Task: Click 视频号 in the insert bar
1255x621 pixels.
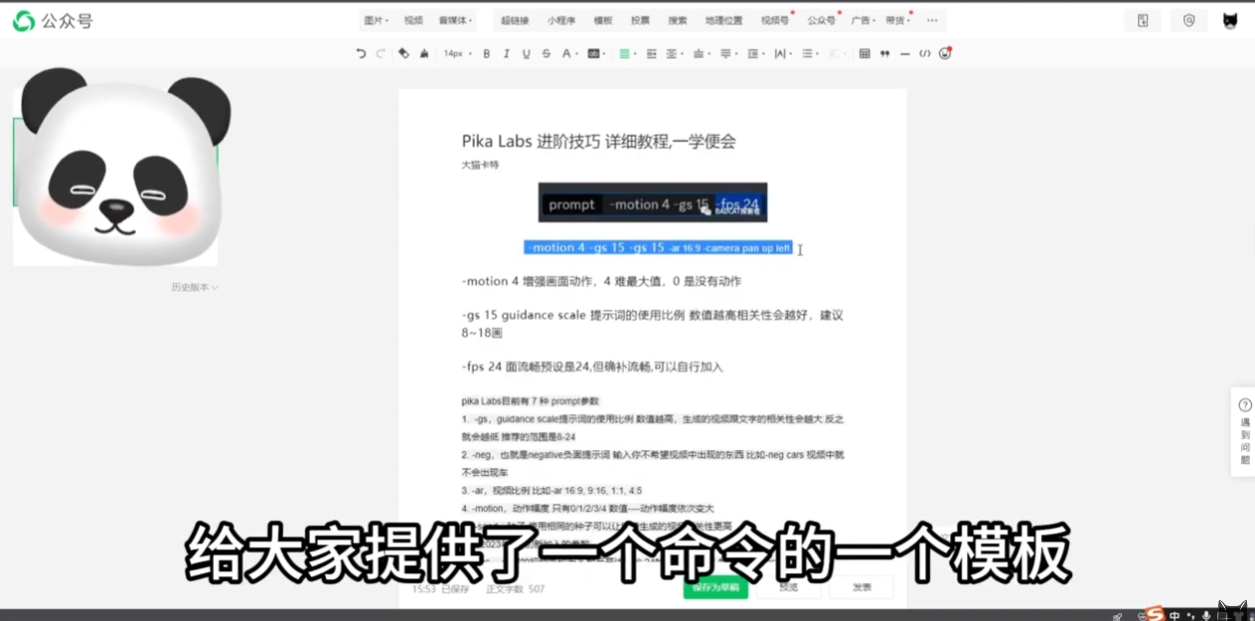Action: click(775, 20)
